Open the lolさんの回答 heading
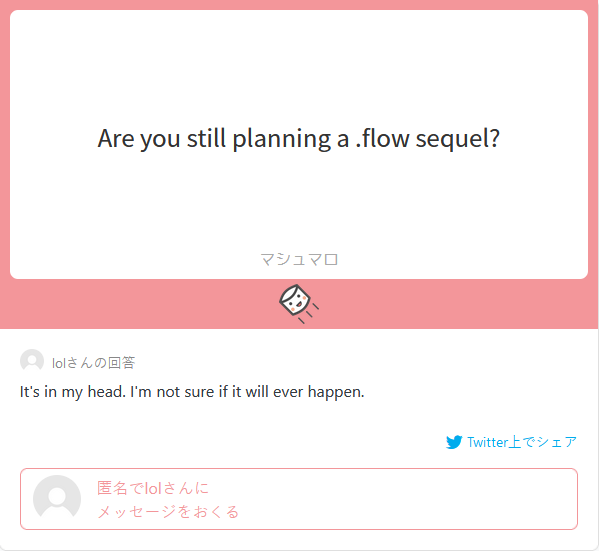 (93, 363)
